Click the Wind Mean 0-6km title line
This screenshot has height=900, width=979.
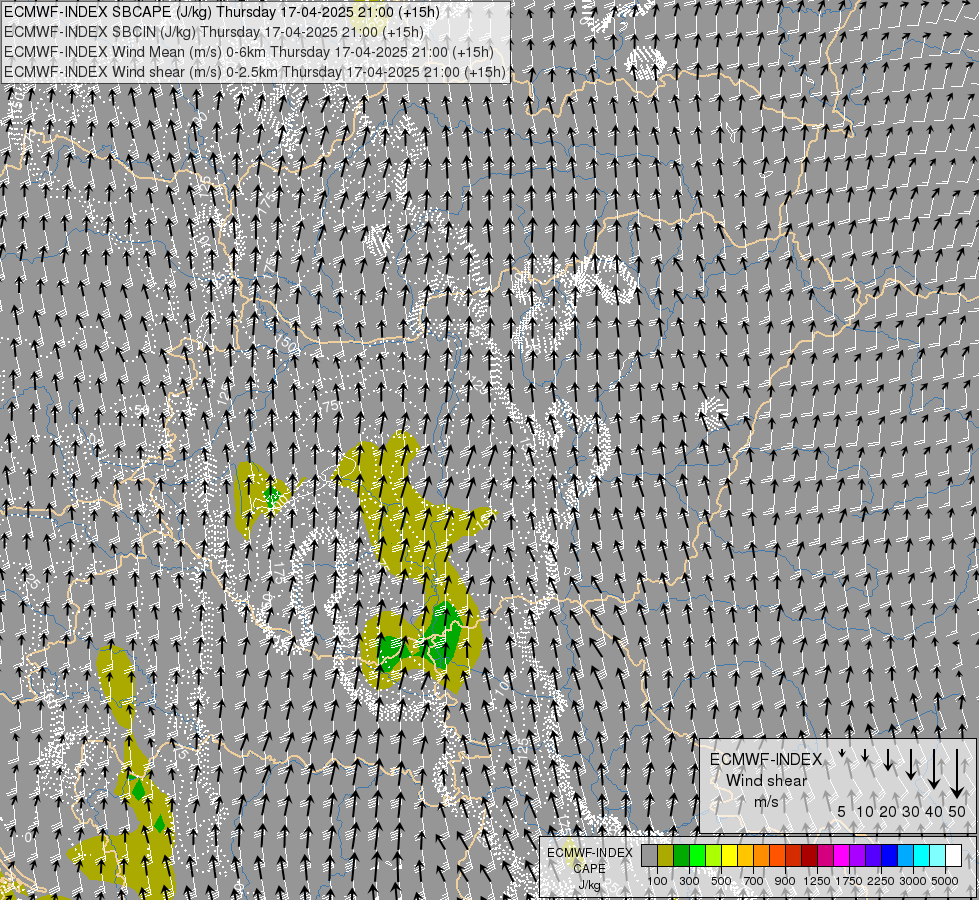coord(248,52)
